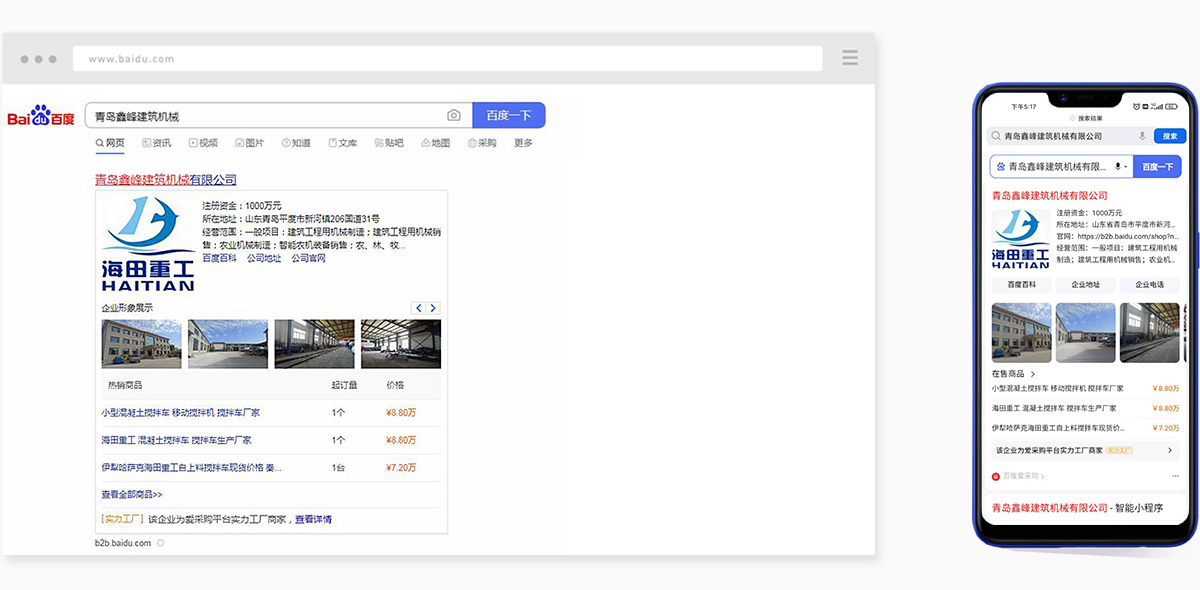The height and width of the screenshot is (590, 1200).
Task: Open the browser hamburger menu icon
Action: 849,57
